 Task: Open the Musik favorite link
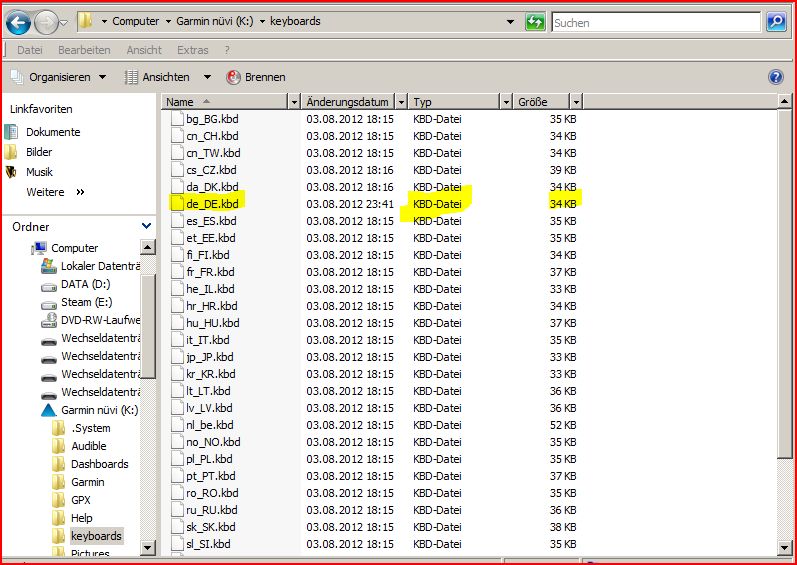(x=39, y=172)
